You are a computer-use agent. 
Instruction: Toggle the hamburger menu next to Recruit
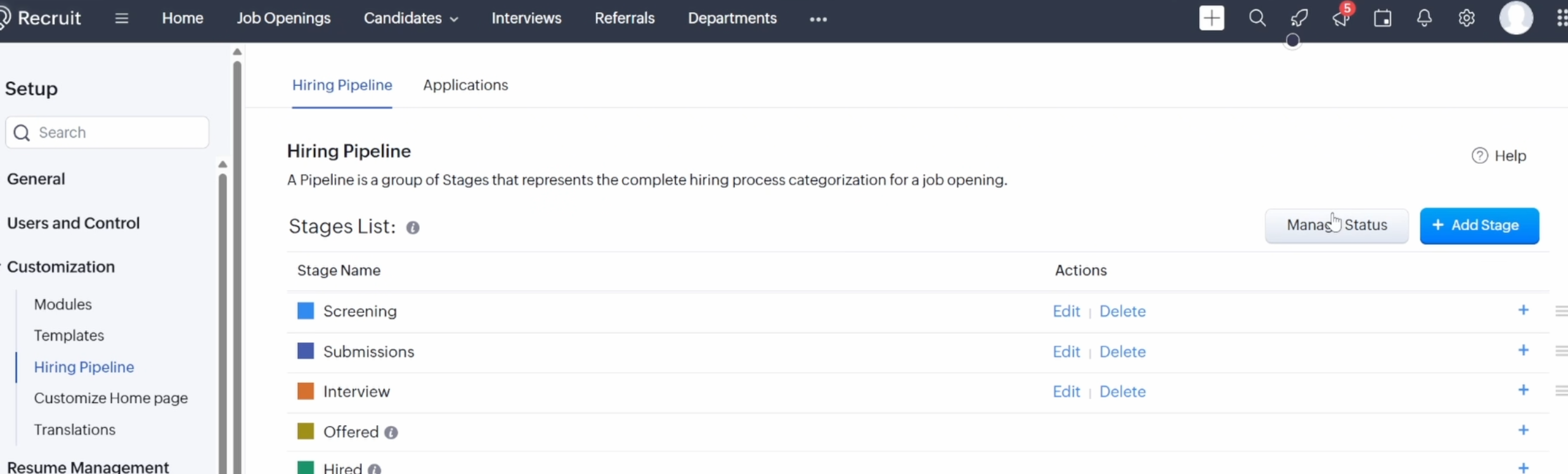(x=122, y=18)
